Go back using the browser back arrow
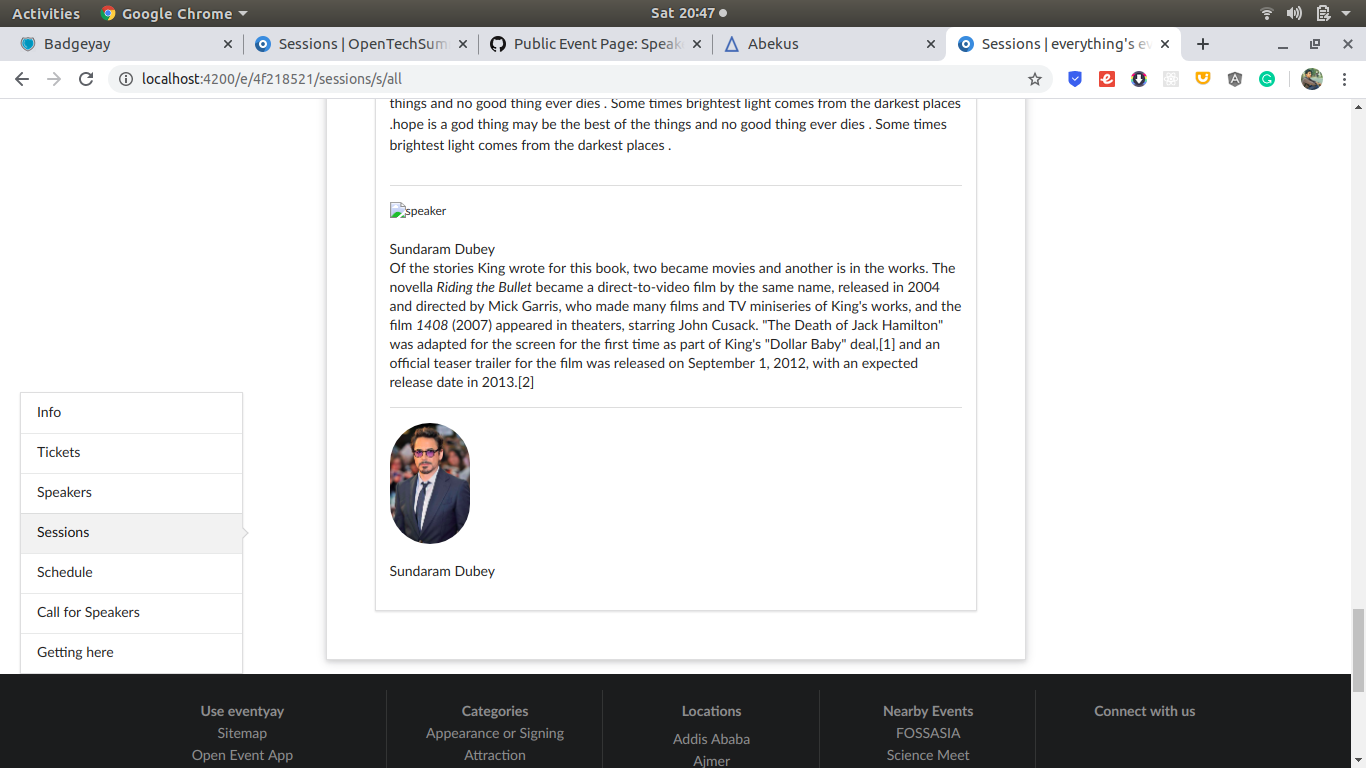The width and height of the screenshot is (1366, 768). pos(22,79)
